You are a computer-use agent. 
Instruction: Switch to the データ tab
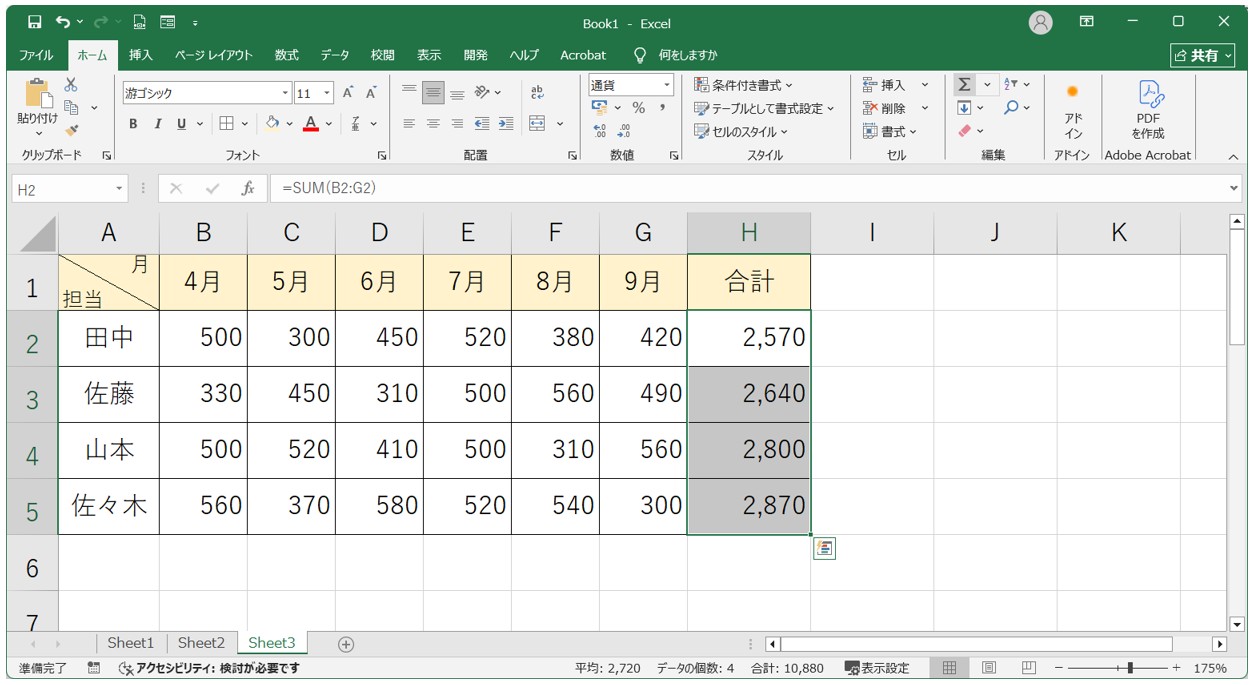335,55
